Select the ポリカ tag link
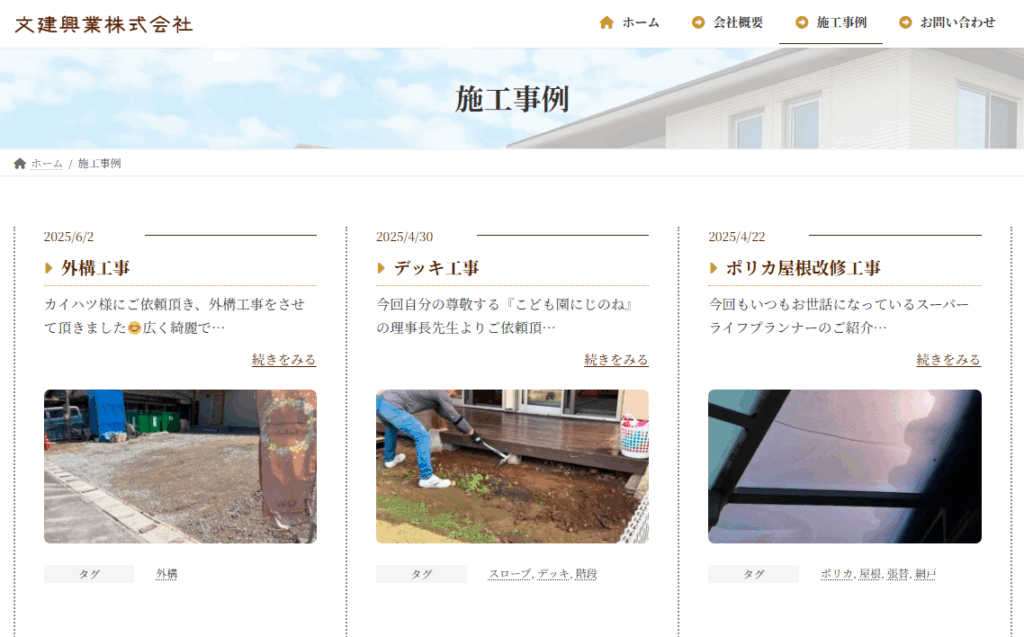This screenshot has width=1024, height=637. click(x=836, y=574)
